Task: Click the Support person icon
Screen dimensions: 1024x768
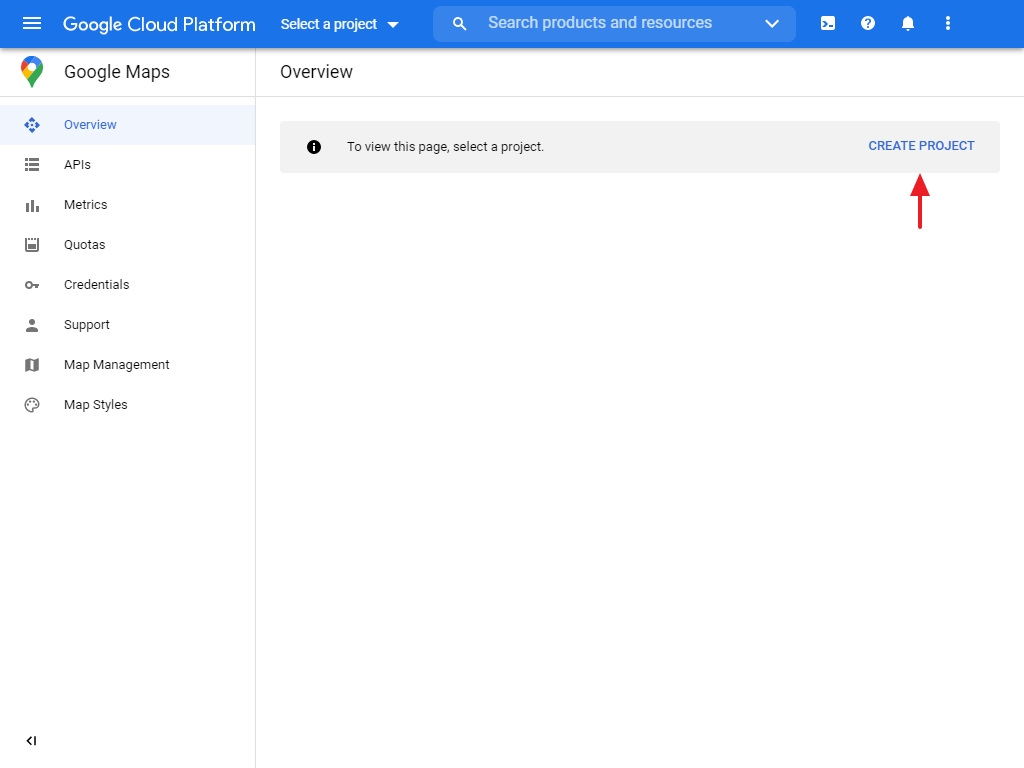Action: 32,325
